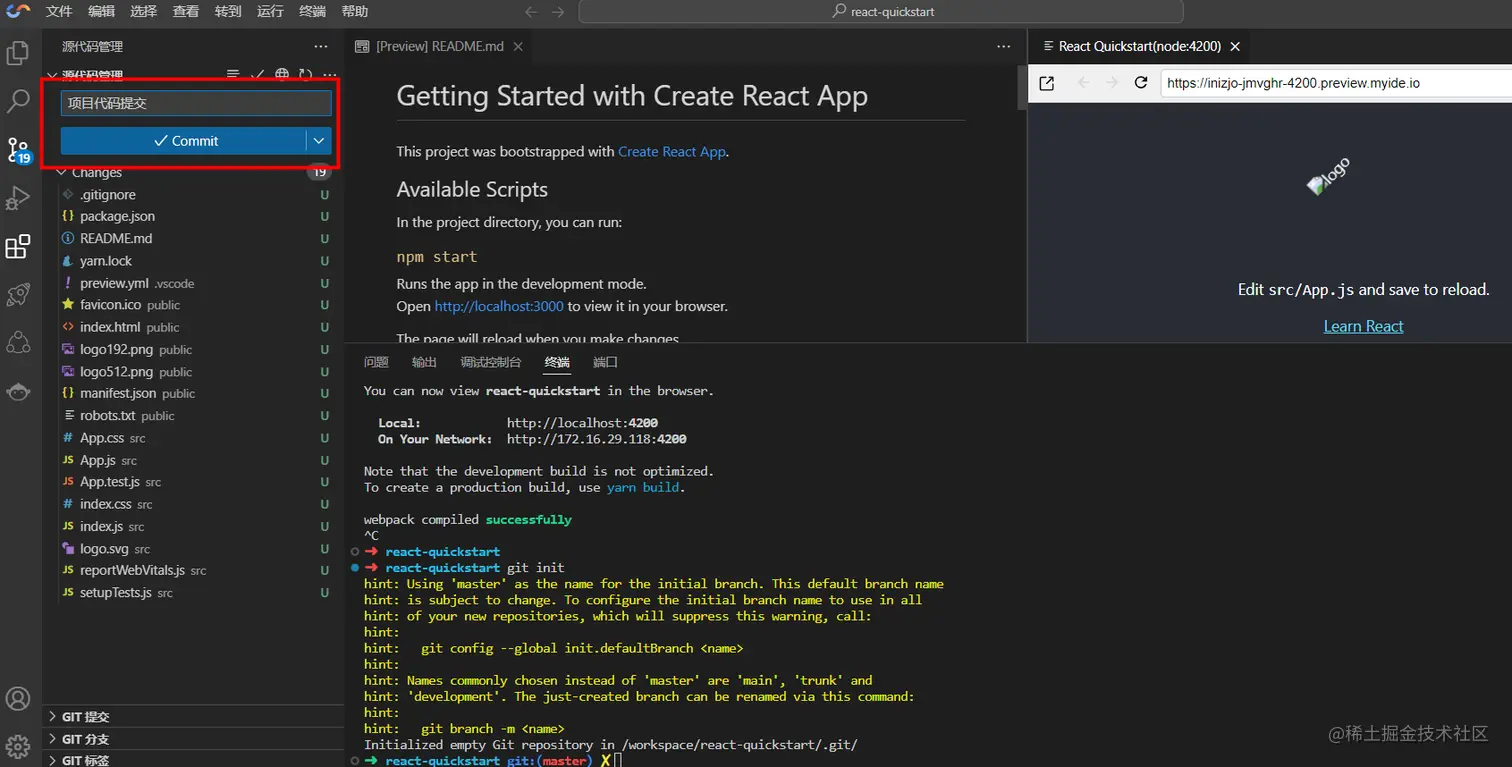This screenshot has height=767, width=1512.
Task: Select logo.svg in Changes list
Action: pos(194,549)
